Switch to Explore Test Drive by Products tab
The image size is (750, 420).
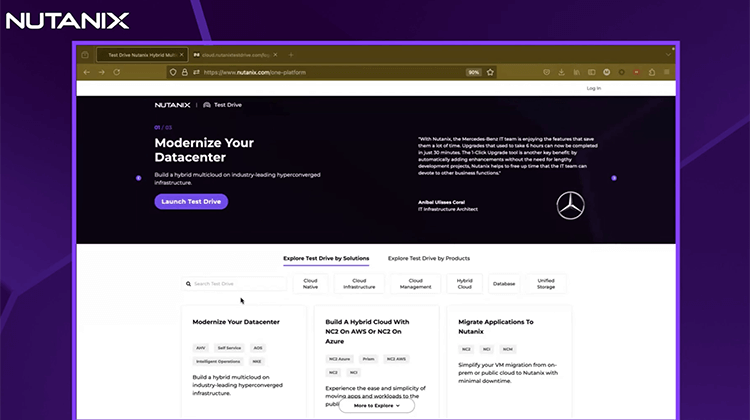(x=428, y=258)
